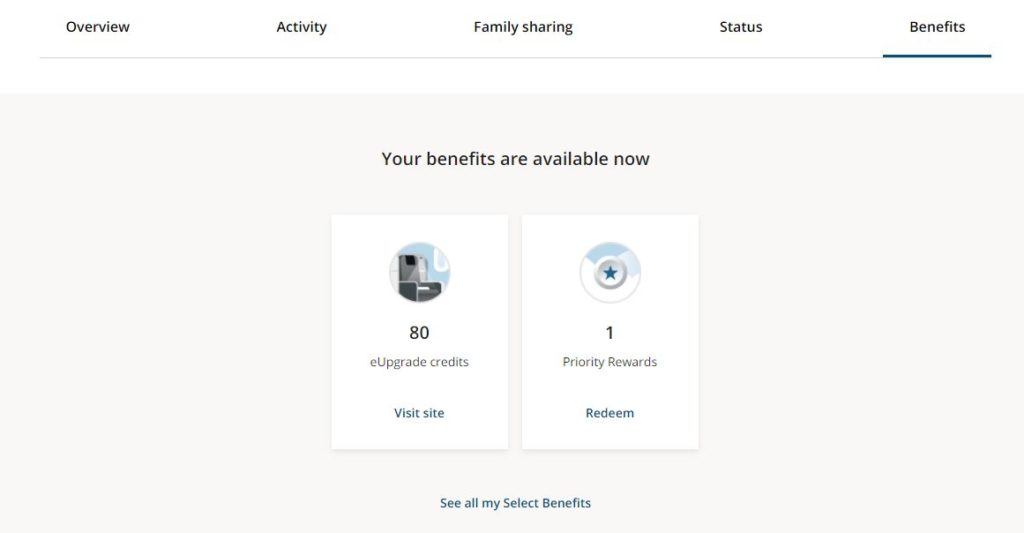This screenshot has width=1024, height=533.
Task: Click the Priority Rewards count of 1
Action: (x=610, y=332)
